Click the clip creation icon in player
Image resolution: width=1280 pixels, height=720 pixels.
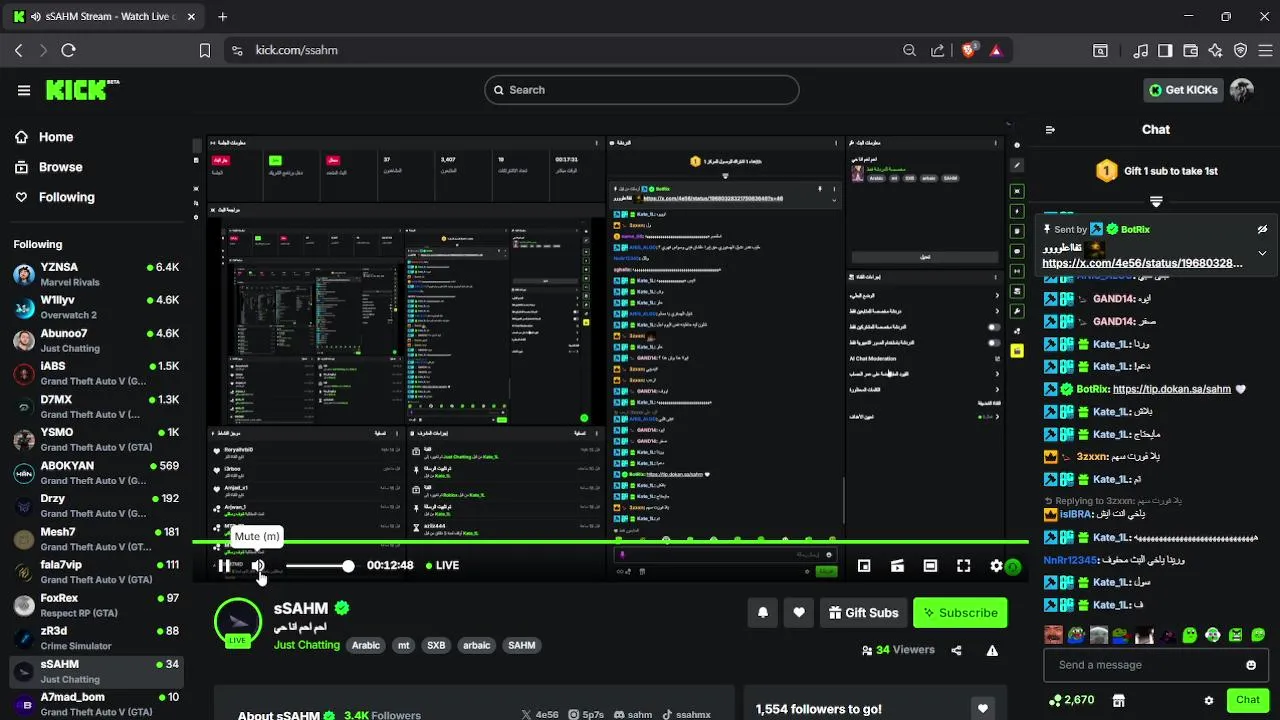897,566
